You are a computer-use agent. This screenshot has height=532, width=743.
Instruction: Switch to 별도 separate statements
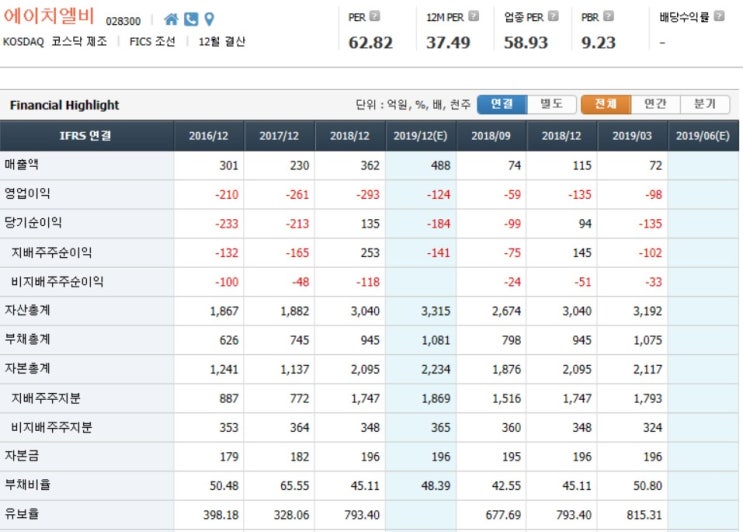pyautogui.click(x=552, y=104)
